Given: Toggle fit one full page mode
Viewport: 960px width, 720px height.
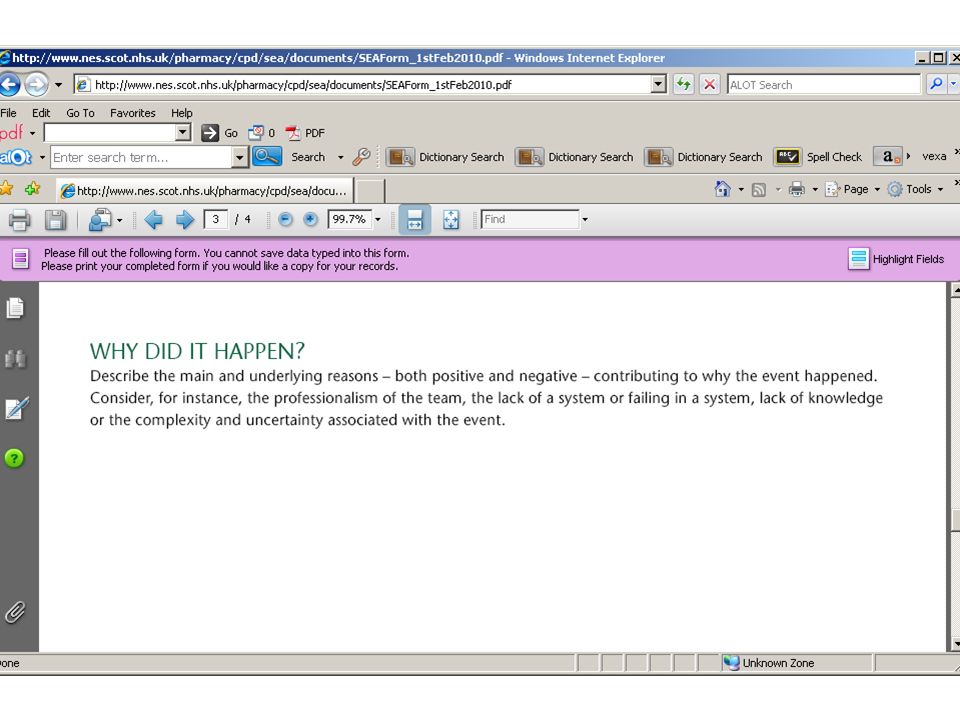Looking at the screenshot, I should [x=451, y=219].
